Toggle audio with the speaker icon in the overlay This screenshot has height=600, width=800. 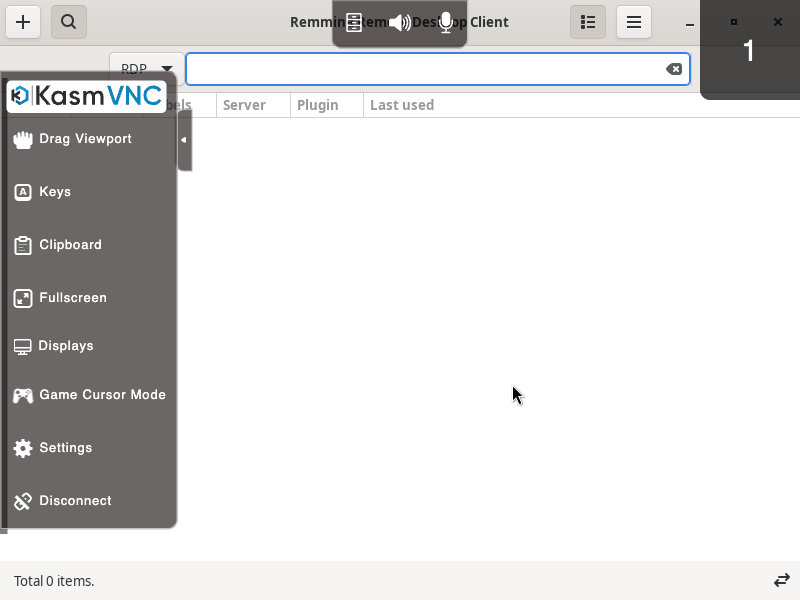pos(399,22)
